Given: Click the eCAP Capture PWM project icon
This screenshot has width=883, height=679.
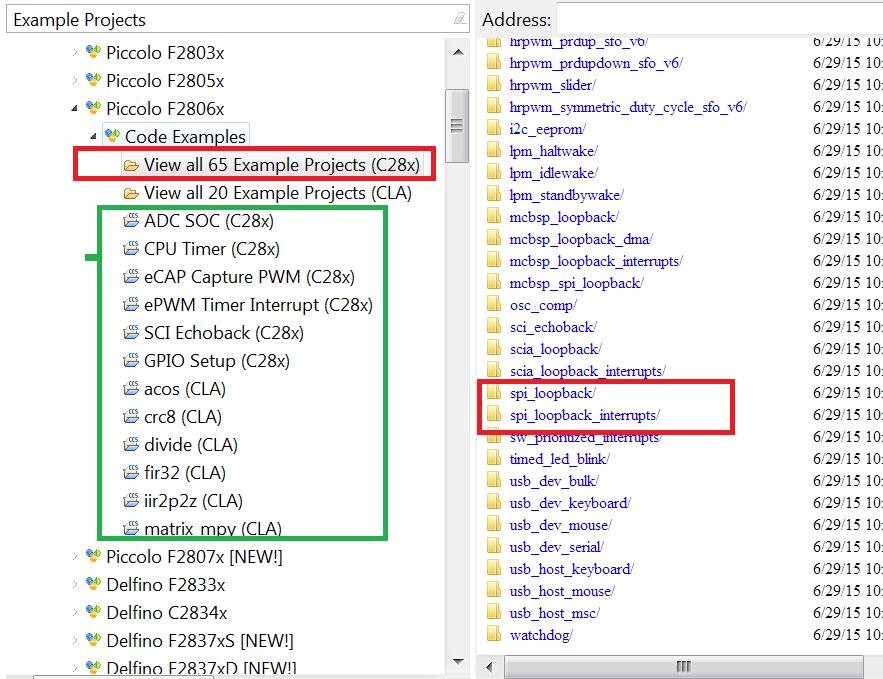Looking at the screenshot, I should point(131,276).
